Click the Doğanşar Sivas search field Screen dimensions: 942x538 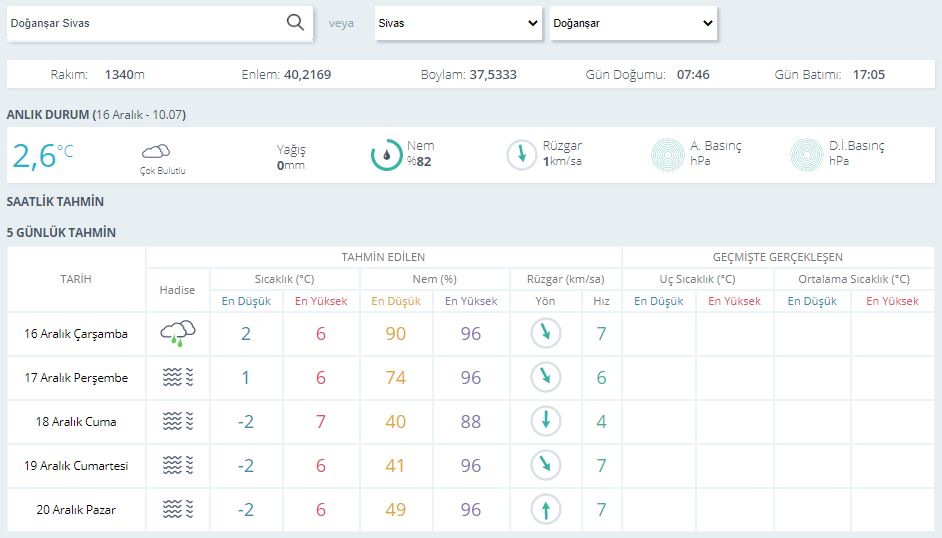click(145, 23)
